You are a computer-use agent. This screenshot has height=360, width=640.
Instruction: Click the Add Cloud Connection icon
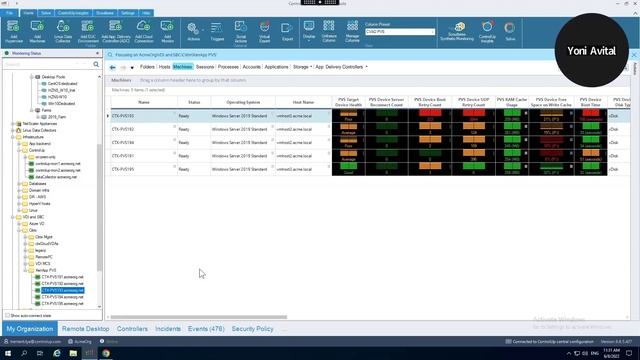(x=144, y=31)
